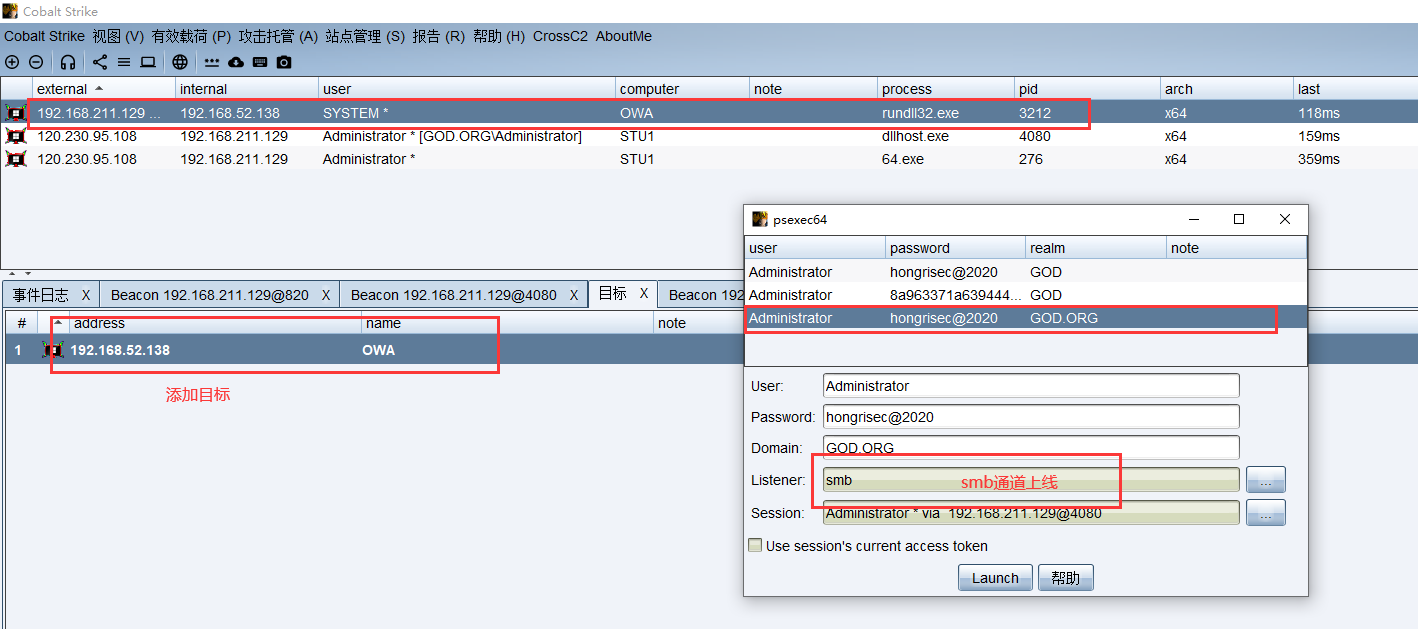Viewport: 1418px width, 629px height.
Task: Click the Listener field showing smb
Action: point(1031,480)
